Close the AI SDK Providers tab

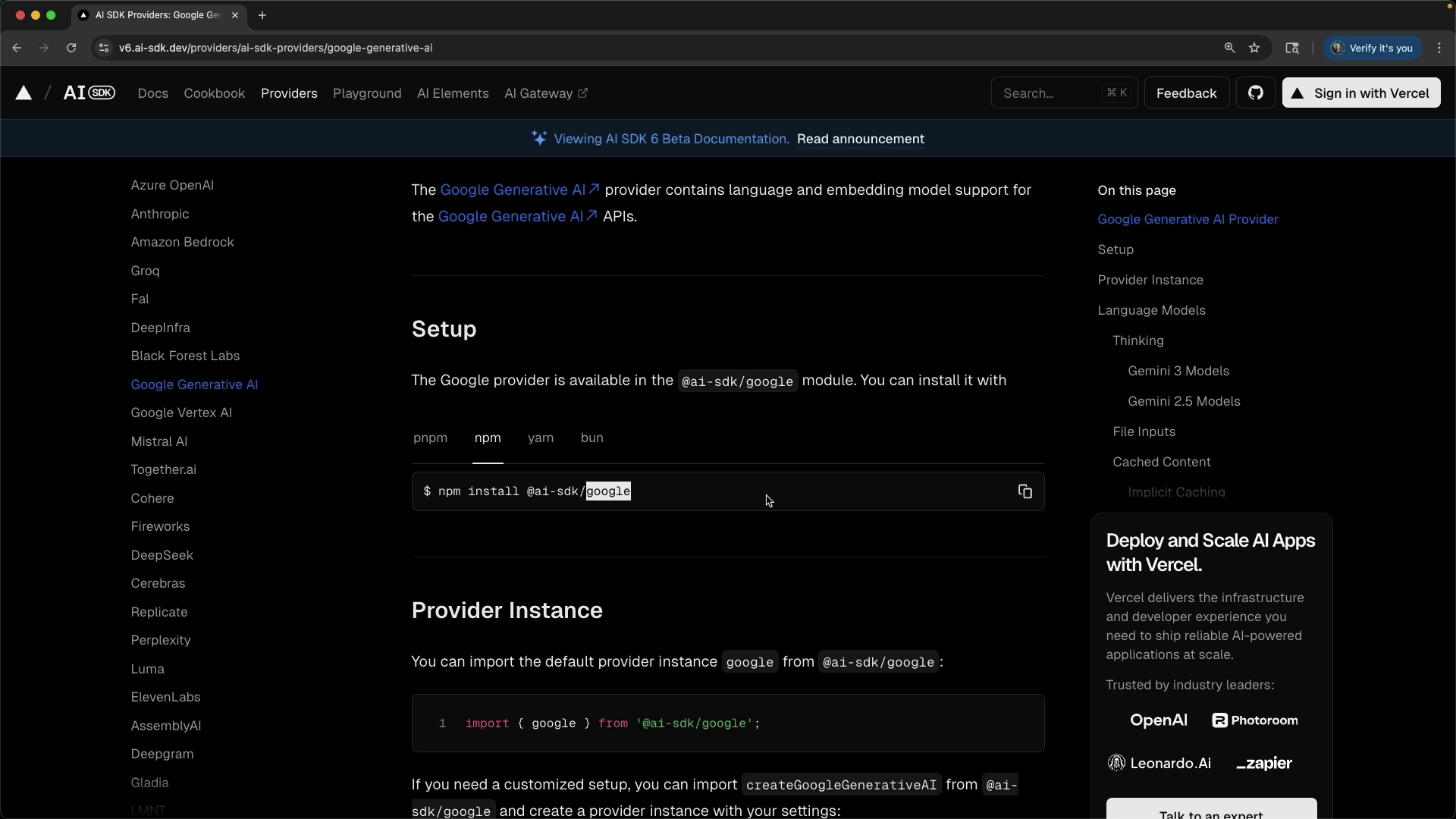tap(235, 15)
